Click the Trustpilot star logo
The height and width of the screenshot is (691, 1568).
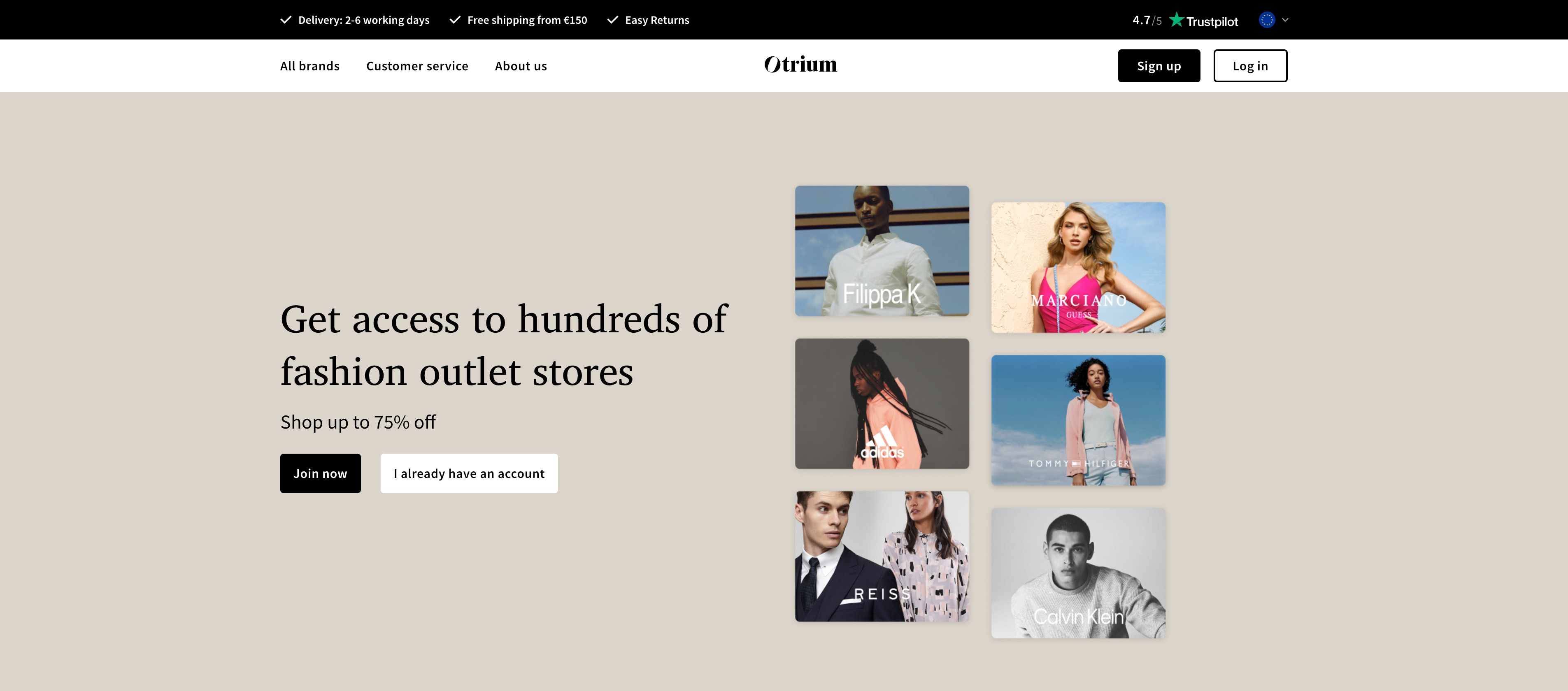pyautogui.click(x=1177, y=20)
